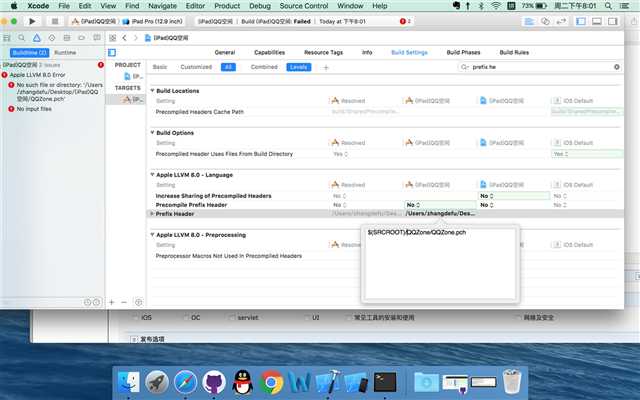Click the red error count badge in activity bar
The image size is (640, 400).
click(x=405, y=21)
